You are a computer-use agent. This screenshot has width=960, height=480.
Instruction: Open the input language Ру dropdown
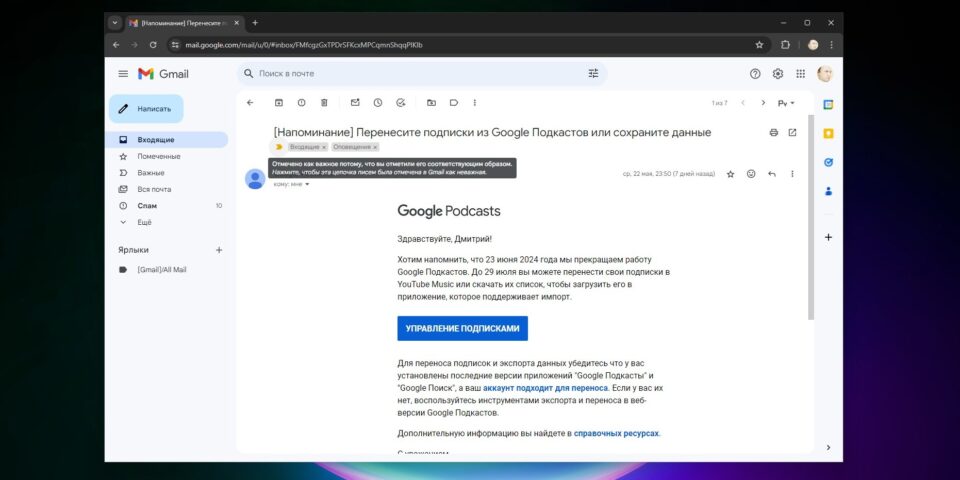(786, 103)
